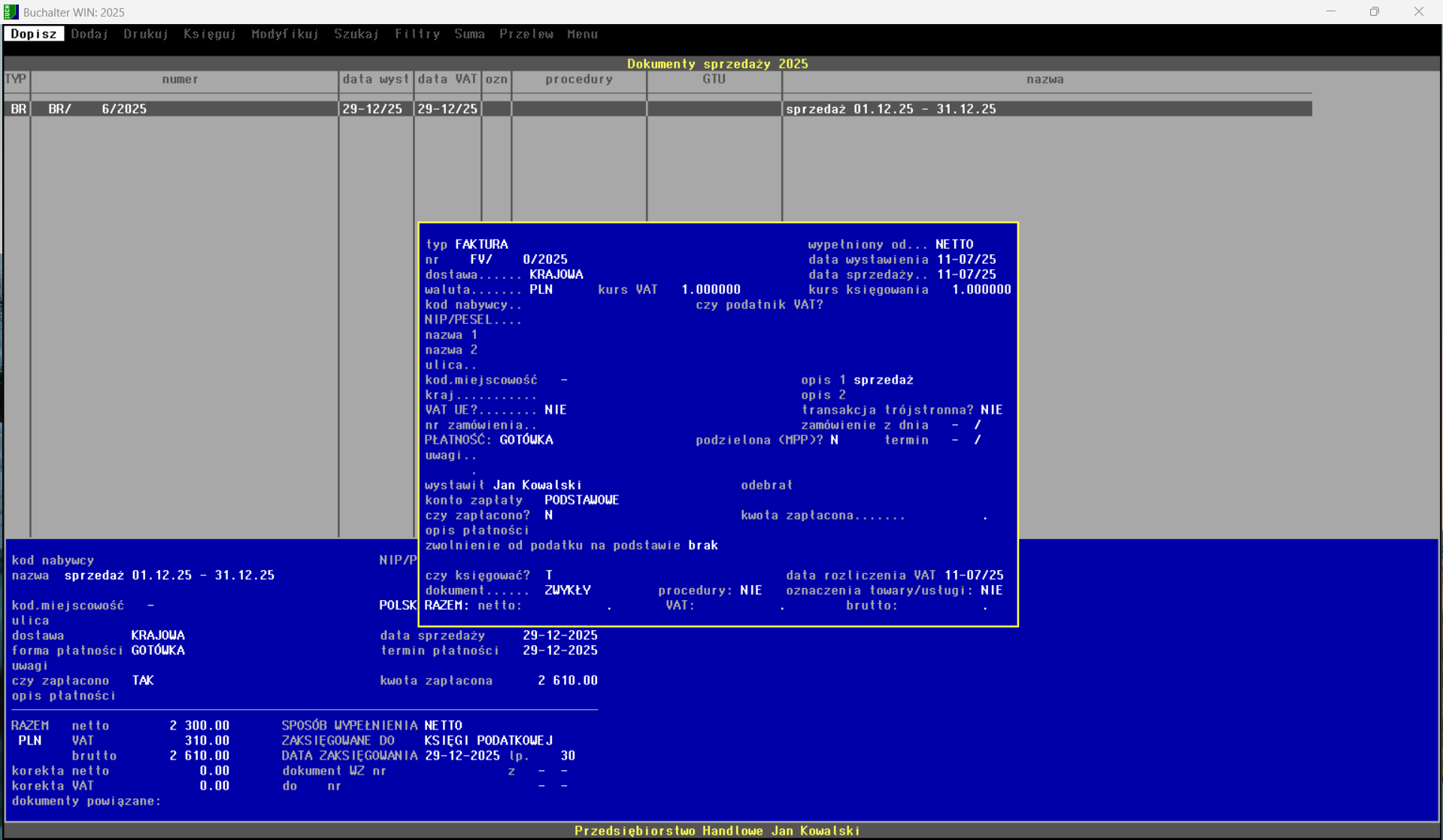Click the kurs księgowania value

click(x=981, y=290)
